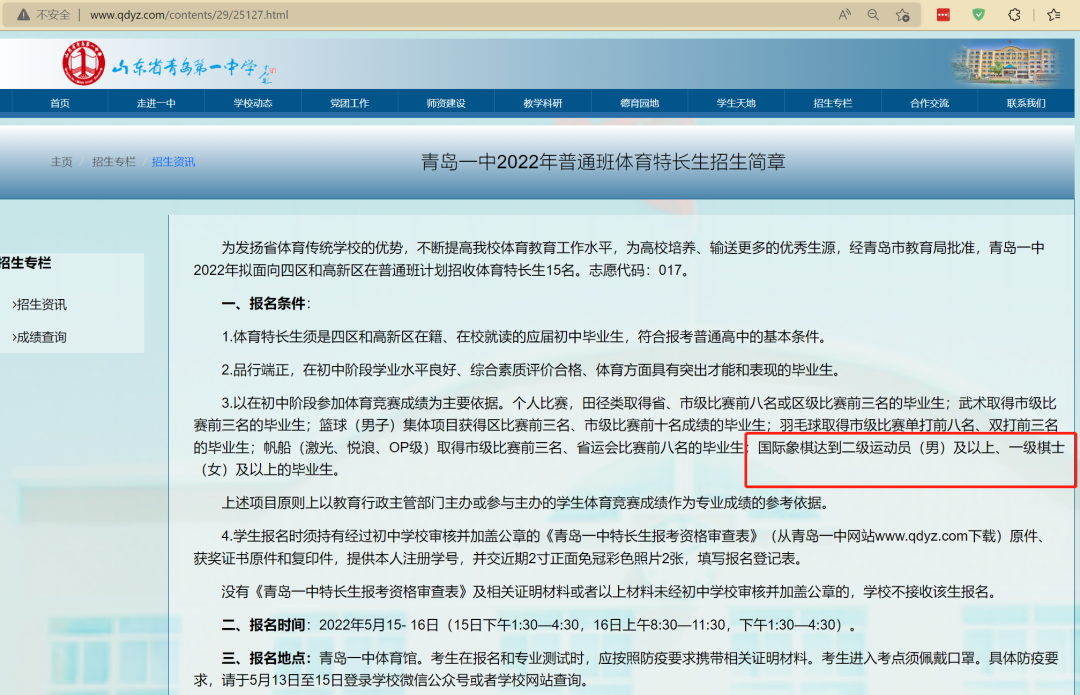Switch to the 教学科研 navigation tab
The image size is (1080, 695).
542,101
